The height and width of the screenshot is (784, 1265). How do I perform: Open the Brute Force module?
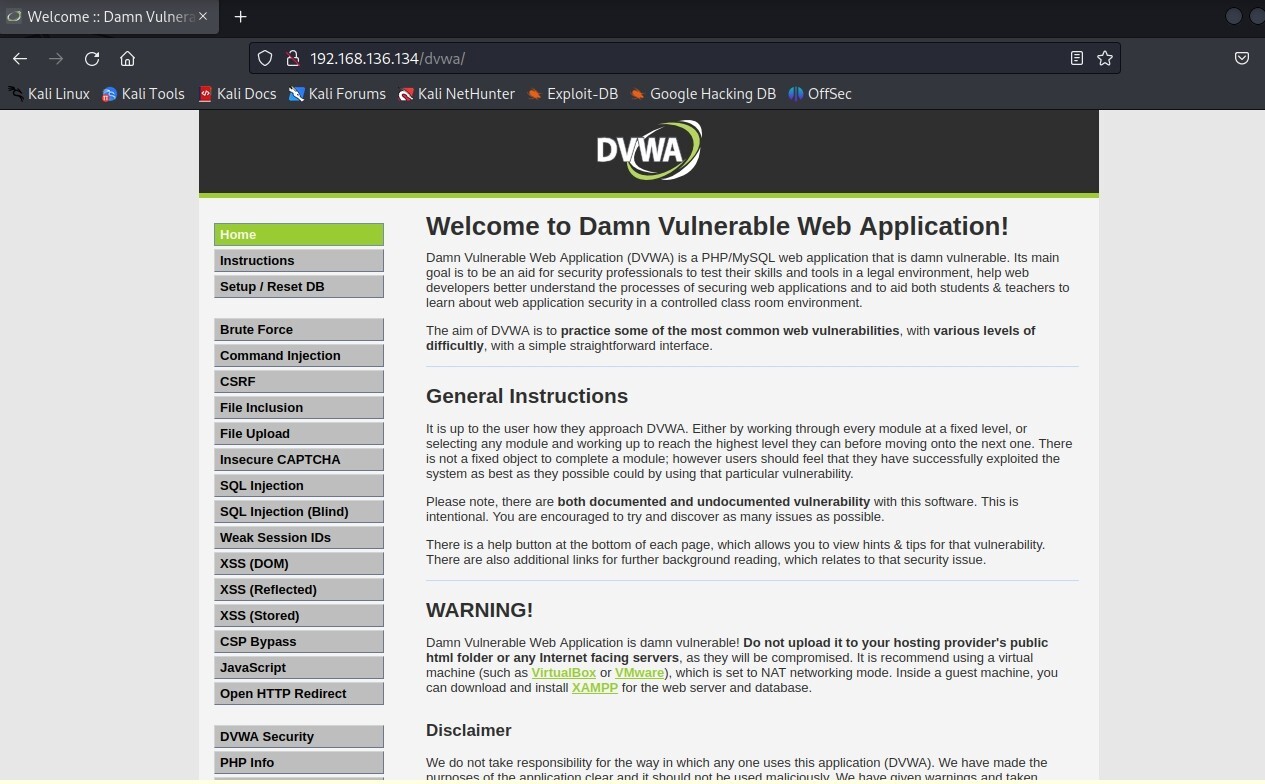[x=299, y=329]
